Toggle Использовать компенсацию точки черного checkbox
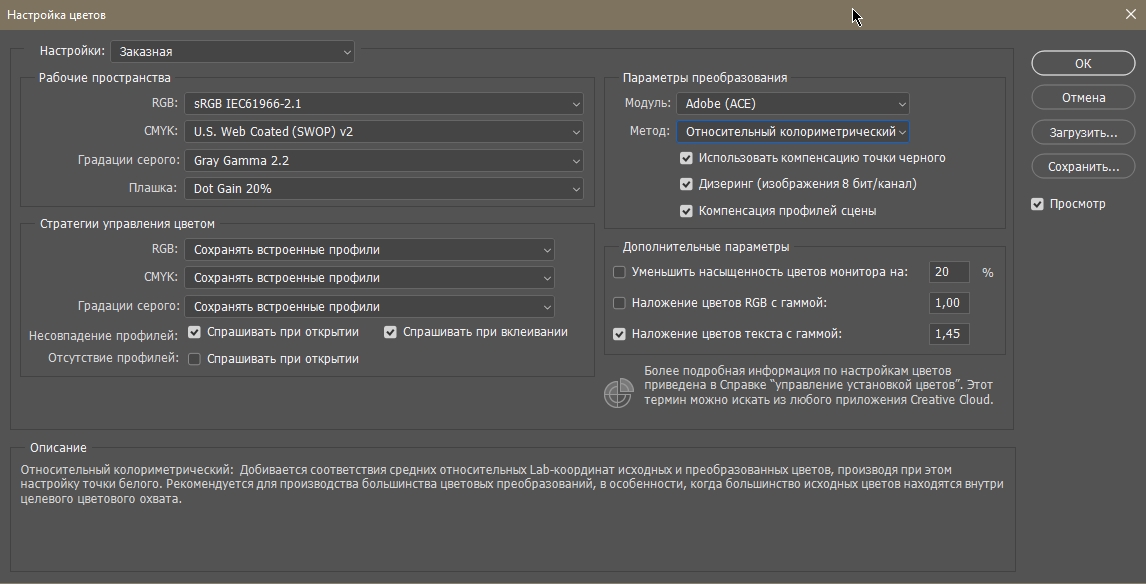The width and height of the screenshot is (1146, 584). [x=686, y=158]
